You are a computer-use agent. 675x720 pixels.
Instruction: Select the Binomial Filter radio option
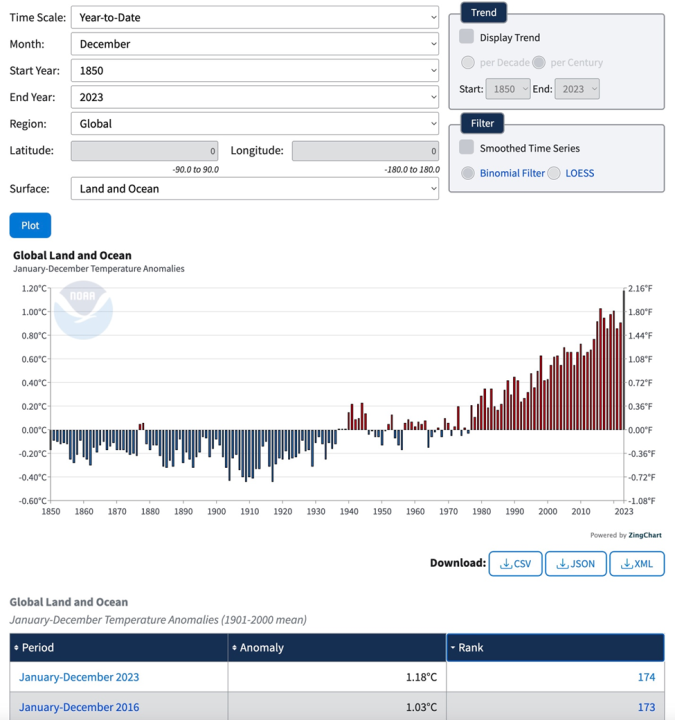pyautogui.click(x=468, y=173)
